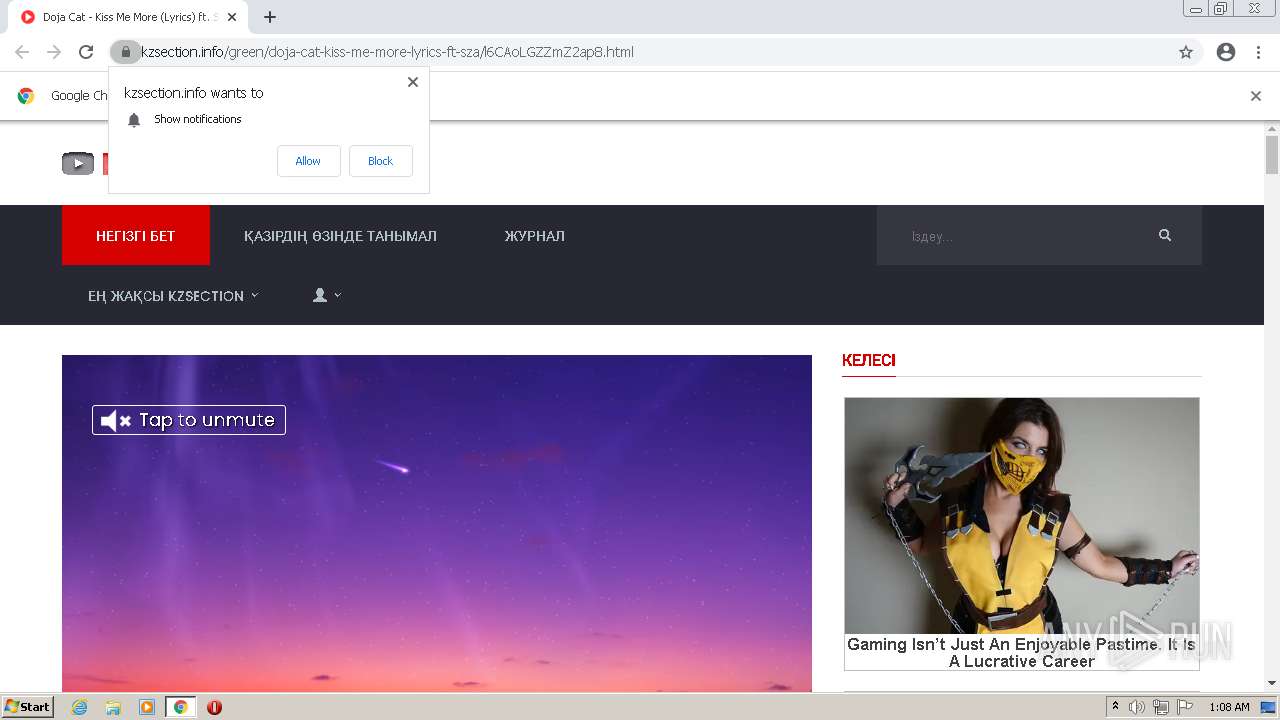Open the Windows Start menu
Screen dimensions: 1280x720
click(x=28, y=707)
